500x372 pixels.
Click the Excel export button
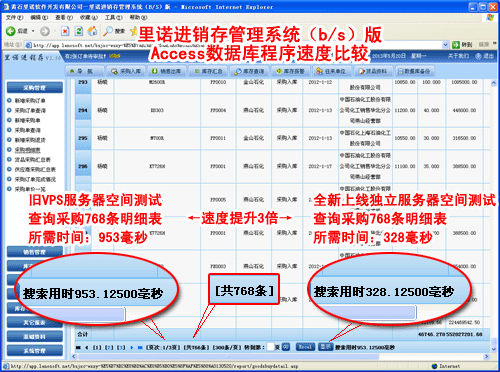pyautogui.click(x=305, y=347)
